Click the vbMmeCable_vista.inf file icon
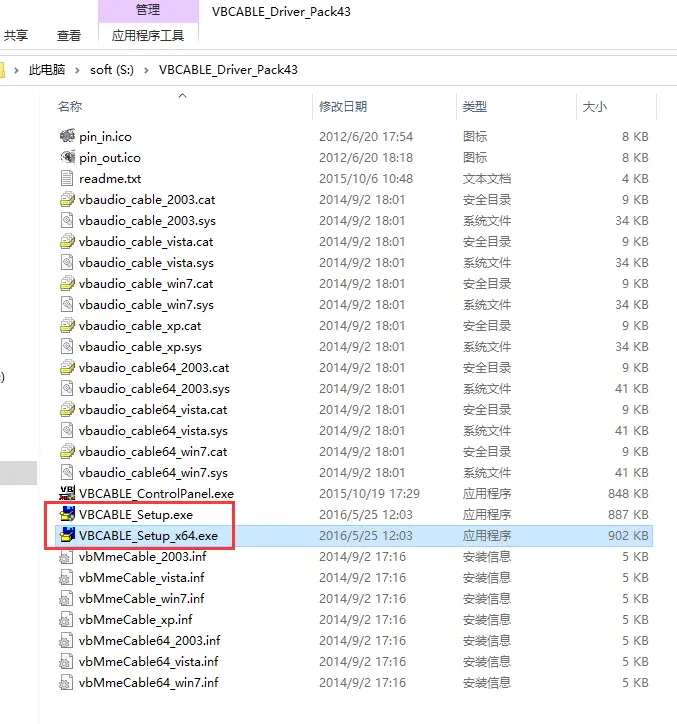Viewport: 677px width, 724px height. click(66, 578)
